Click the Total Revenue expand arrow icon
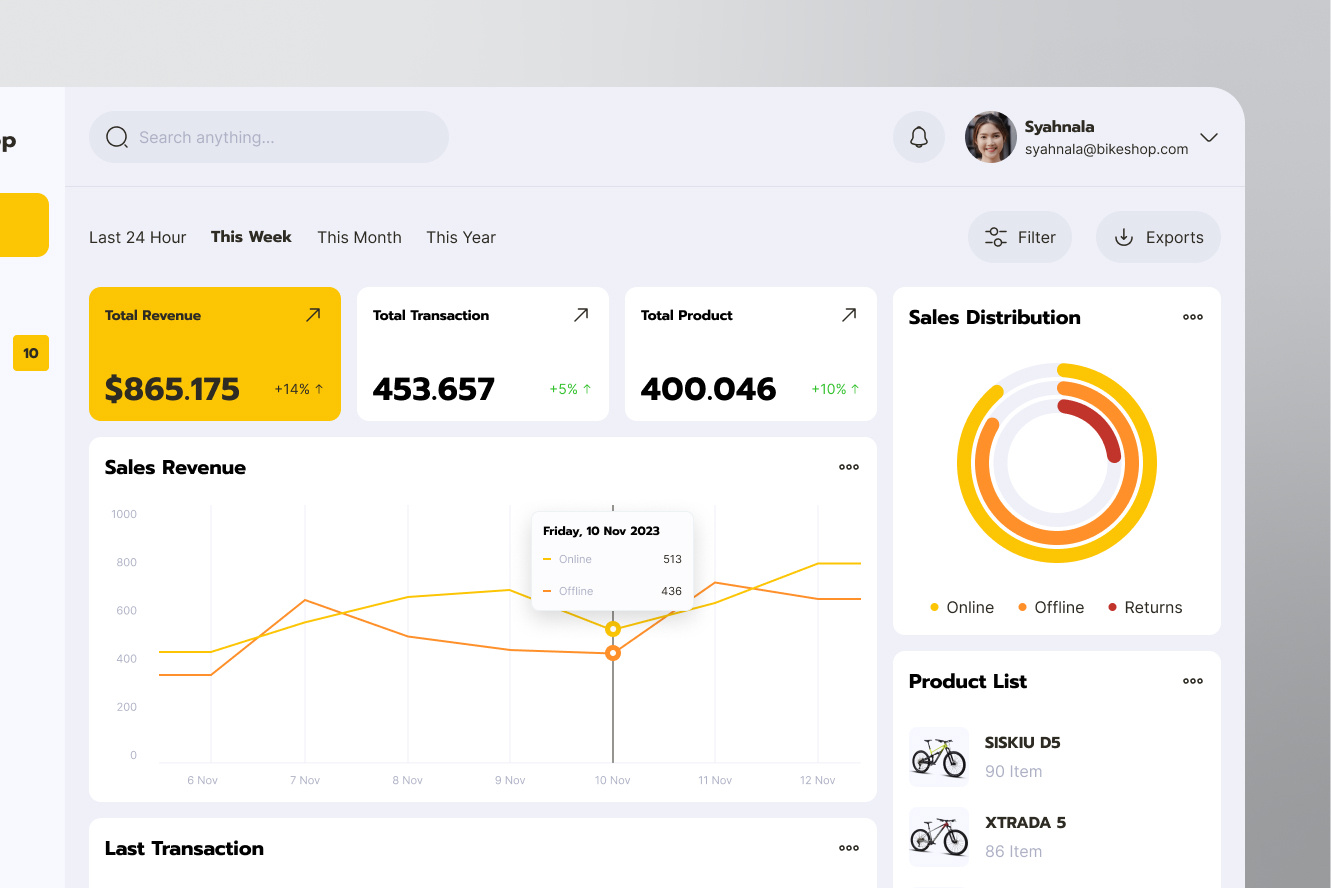Image resolution: width=1331 pixels, height=888 pixels. point(313,314)
